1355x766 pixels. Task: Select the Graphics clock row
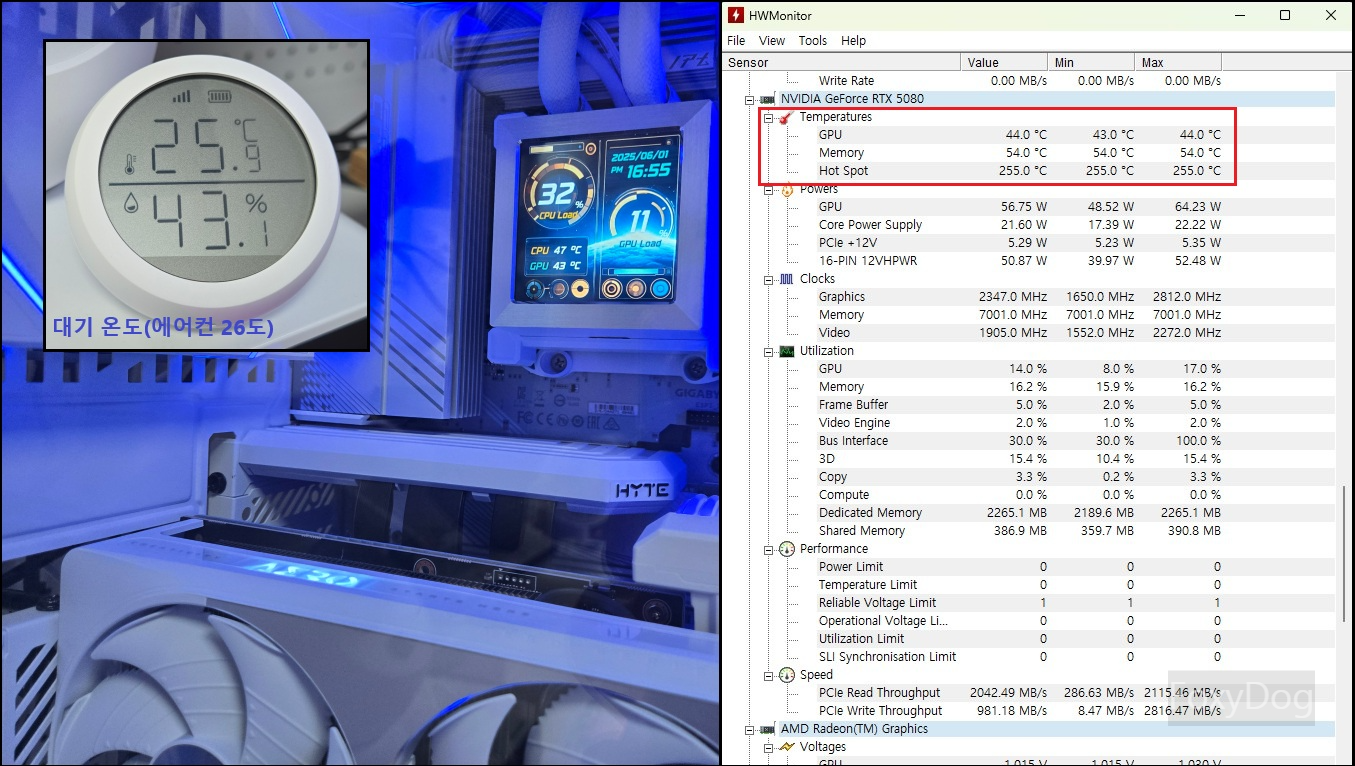[x=1028, y=297]
